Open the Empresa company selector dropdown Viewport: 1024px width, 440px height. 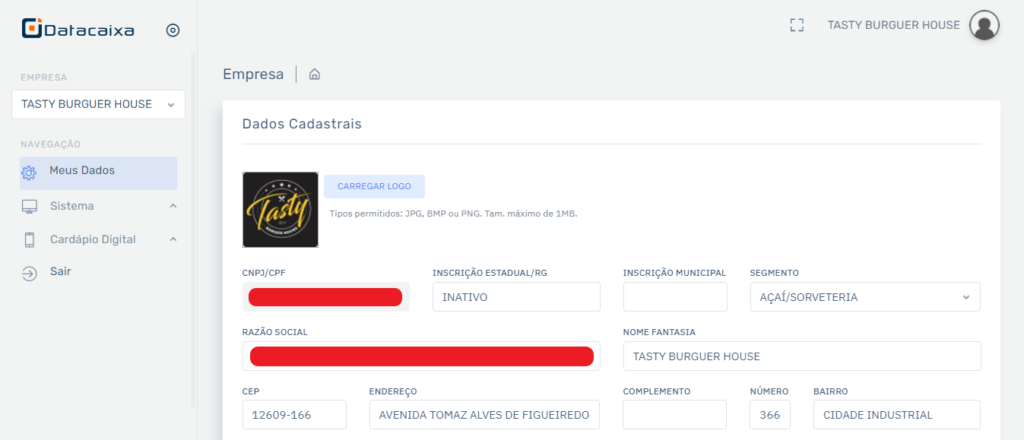(x=98, y=104)
